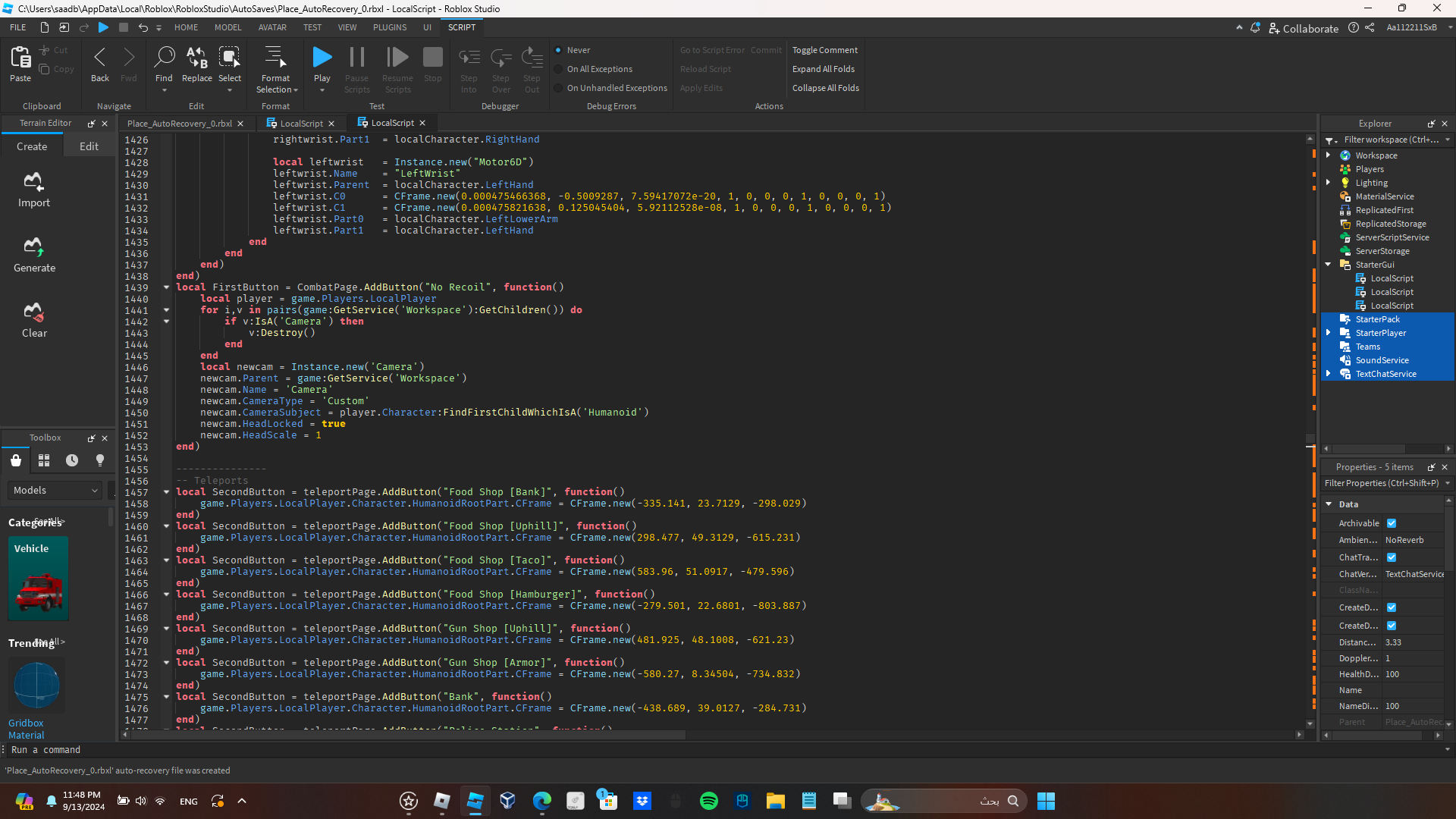
Task: Open the HOME ribbon tab
Action: click(186, 27)
